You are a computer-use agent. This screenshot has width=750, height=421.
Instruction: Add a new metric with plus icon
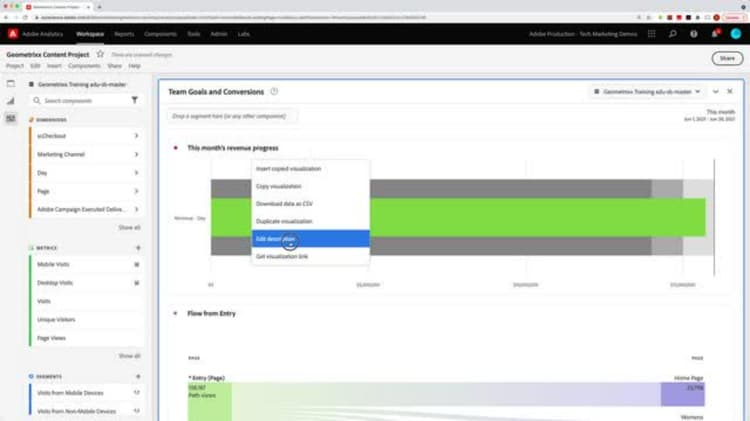tap(138, 248)
